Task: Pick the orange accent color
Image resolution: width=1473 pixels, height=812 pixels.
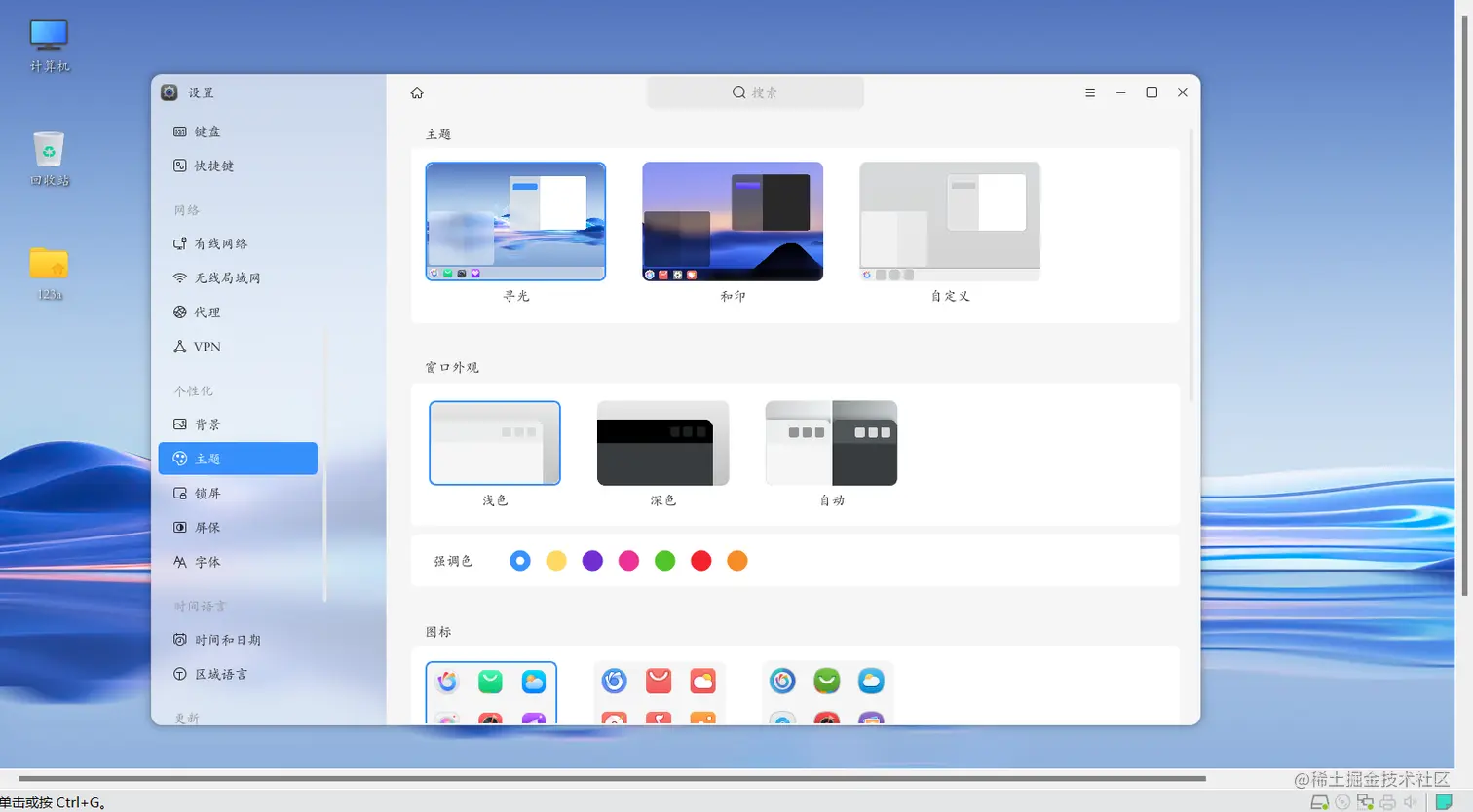Action: pyautogui.click(x=737, y=561)
